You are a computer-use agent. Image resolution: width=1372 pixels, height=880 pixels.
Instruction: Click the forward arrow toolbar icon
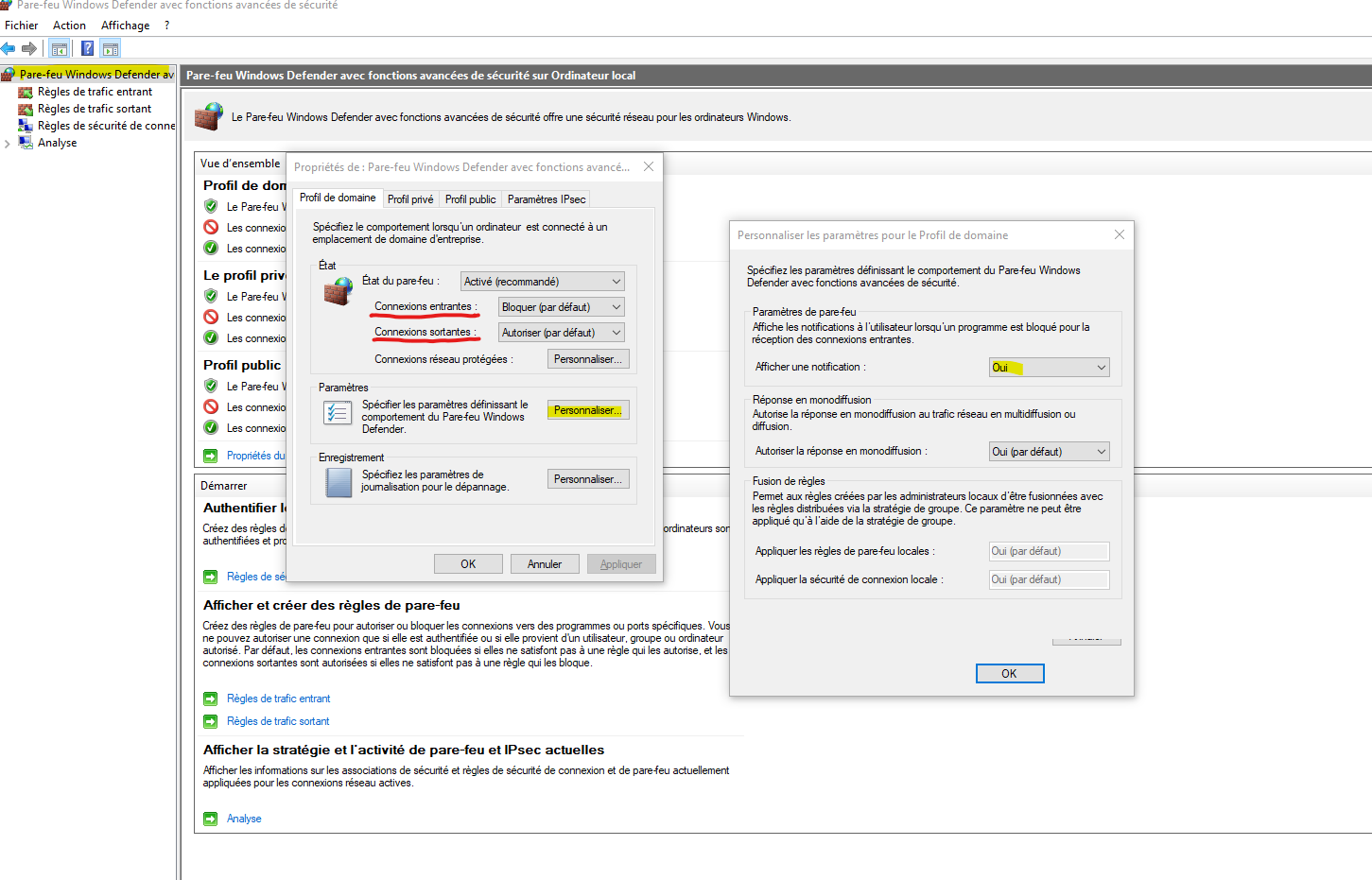[29, 48]
